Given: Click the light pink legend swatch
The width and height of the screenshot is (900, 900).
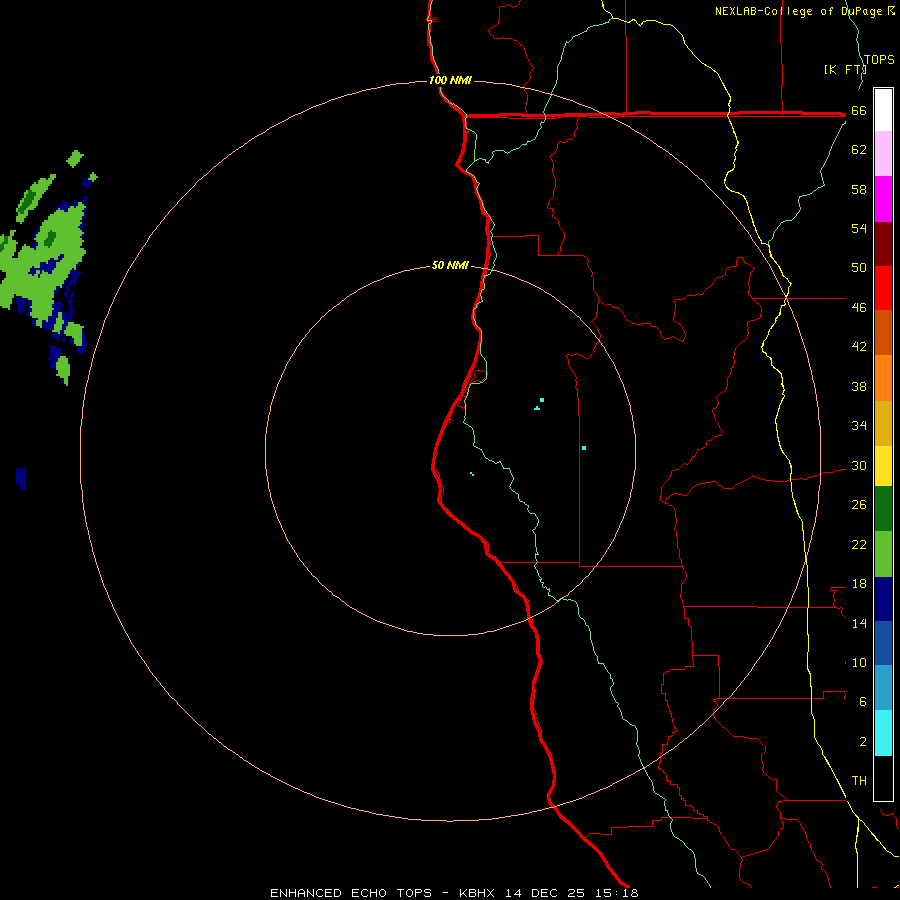Looking at the screenshot, I should [x=883, y=154].
